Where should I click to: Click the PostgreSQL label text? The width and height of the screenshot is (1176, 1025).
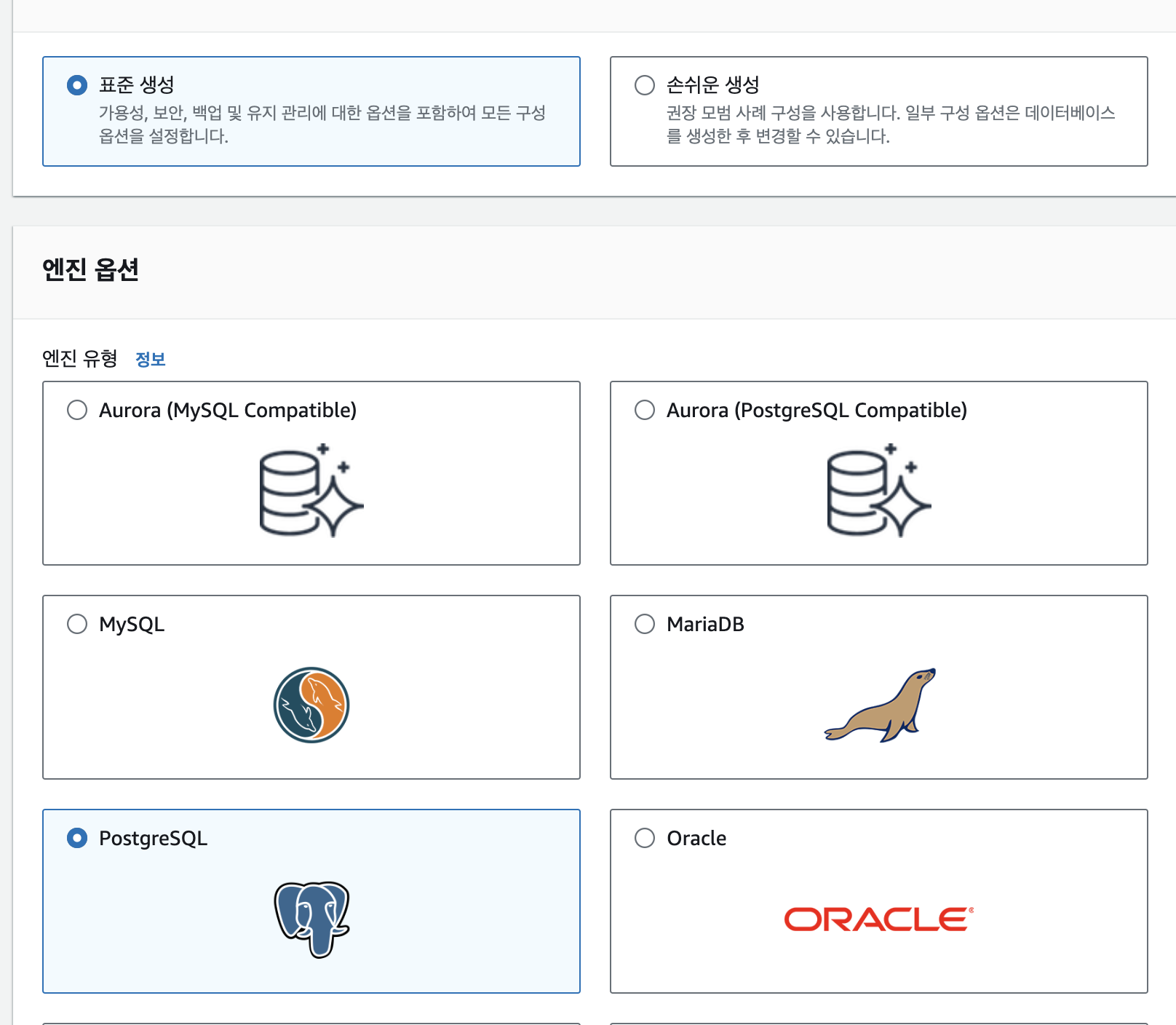coord(154,839)
